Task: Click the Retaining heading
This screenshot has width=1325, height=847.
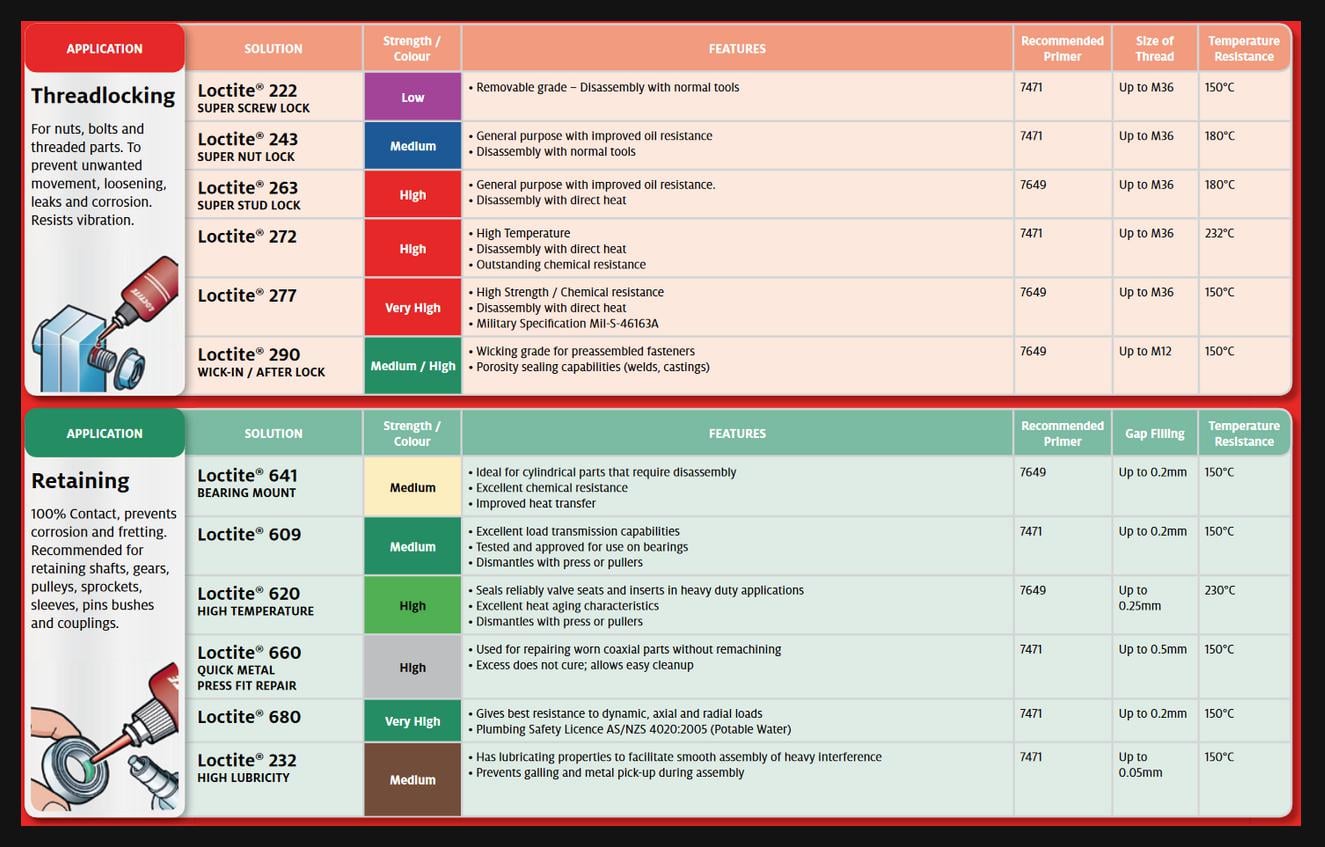Action: 80,481
